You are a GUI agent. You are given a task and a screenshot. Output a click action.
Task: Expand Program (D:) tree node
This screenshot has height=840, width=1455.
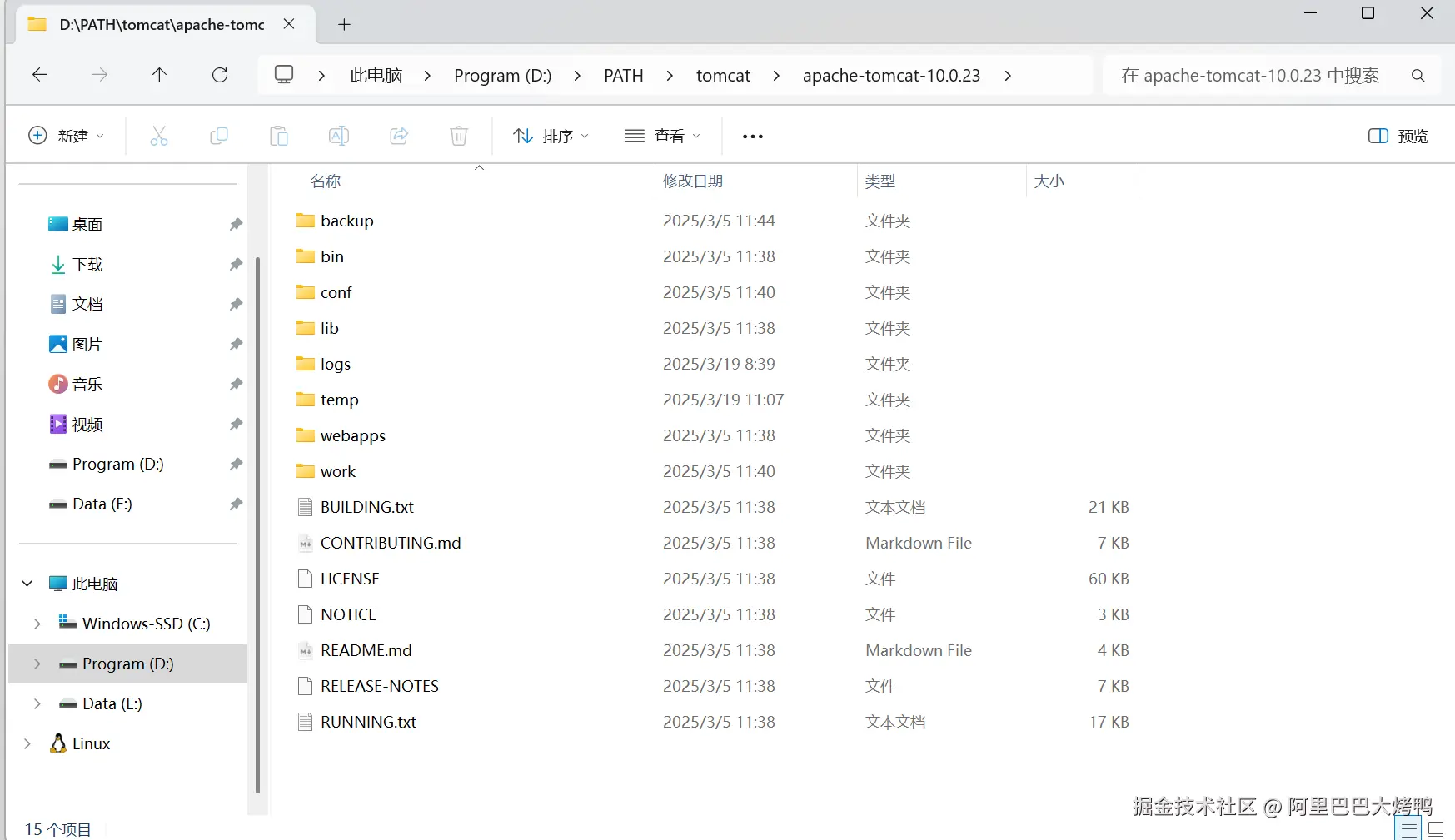(37, 664)
